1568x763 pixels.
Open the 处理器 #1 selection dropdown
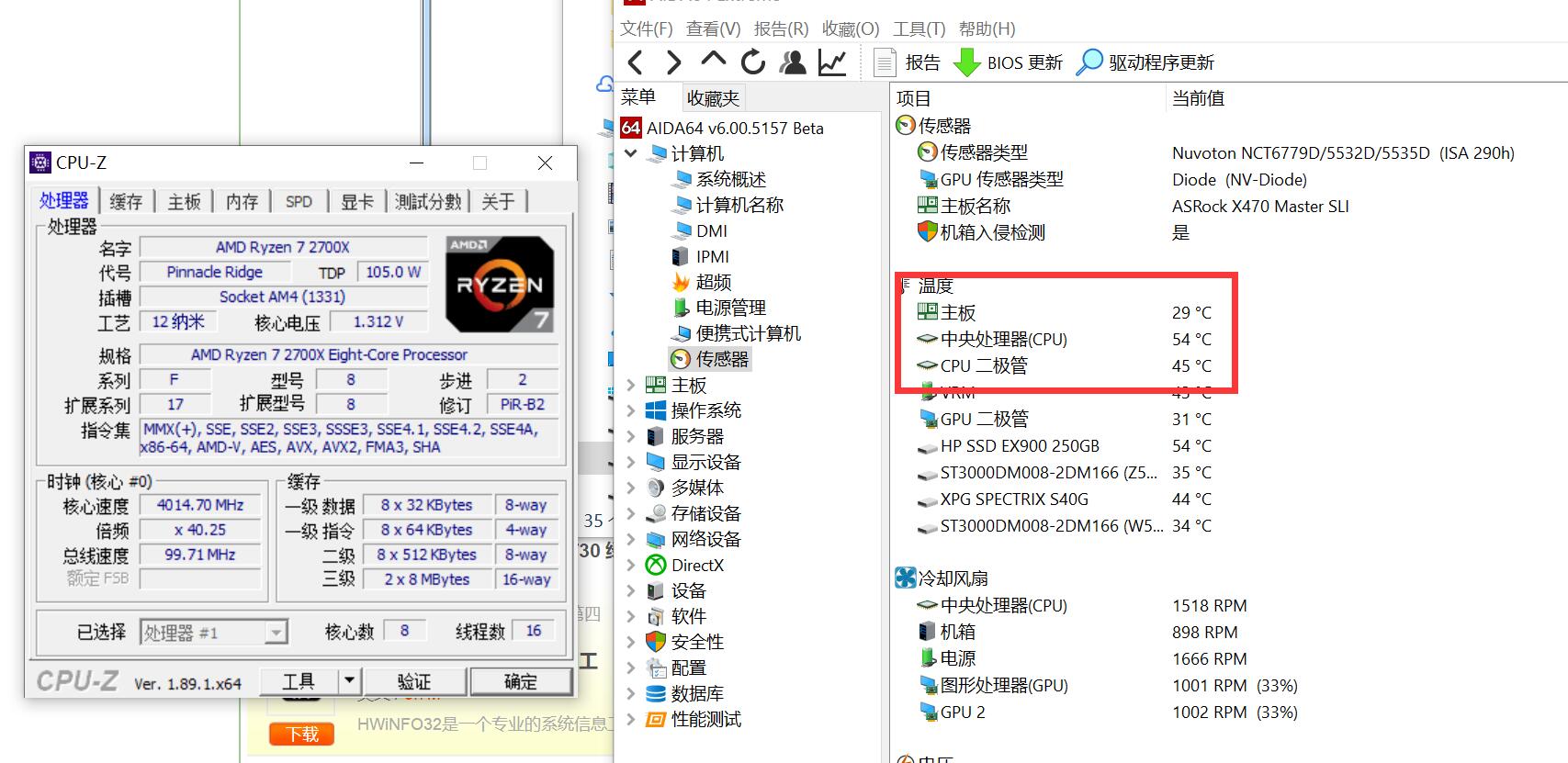214,632
